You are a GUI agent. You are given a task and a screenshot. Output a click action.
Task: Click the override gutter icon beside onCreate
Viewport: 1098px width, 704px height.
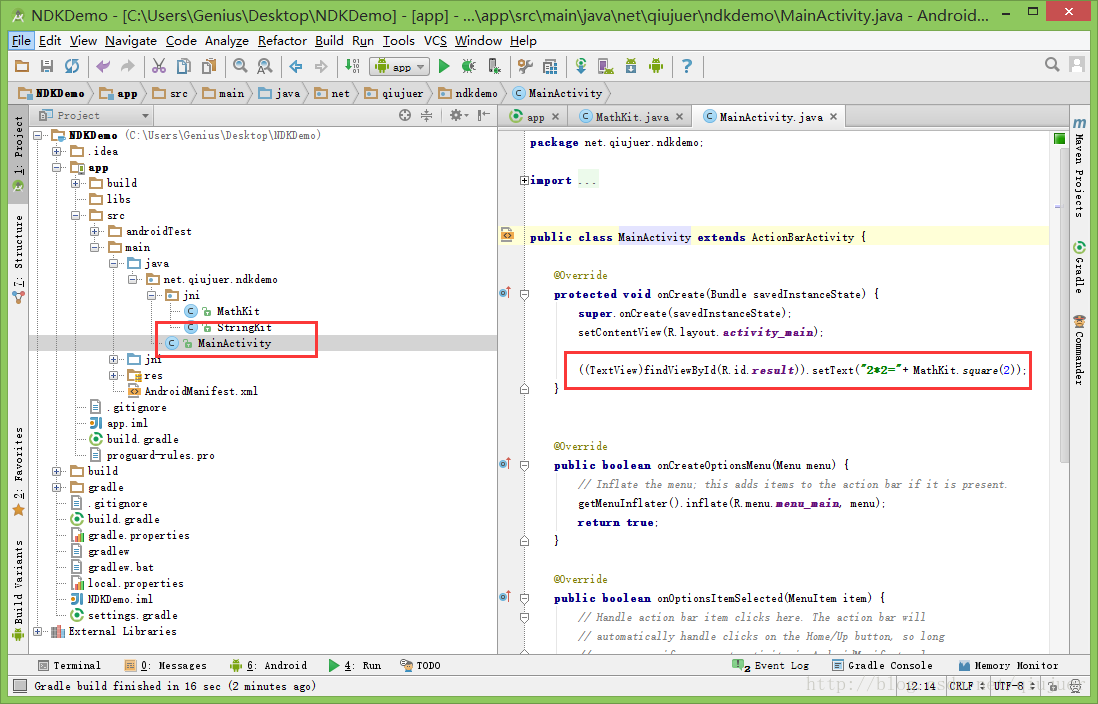pyautogui.click(x=505, y=293)
